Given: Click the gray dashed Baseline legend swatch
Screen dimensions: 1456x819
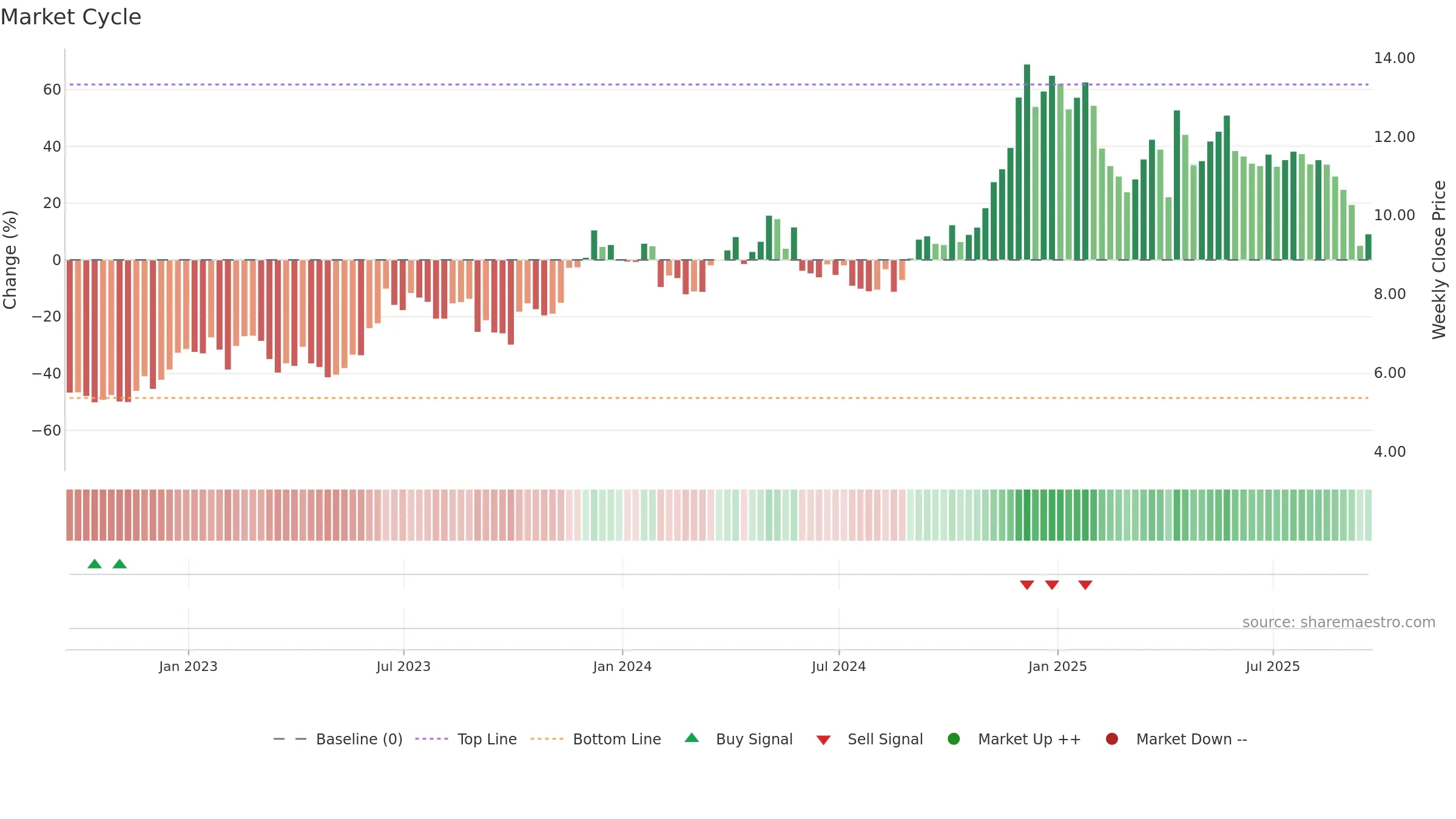Looking at the screenshot, I should [290, 739].
